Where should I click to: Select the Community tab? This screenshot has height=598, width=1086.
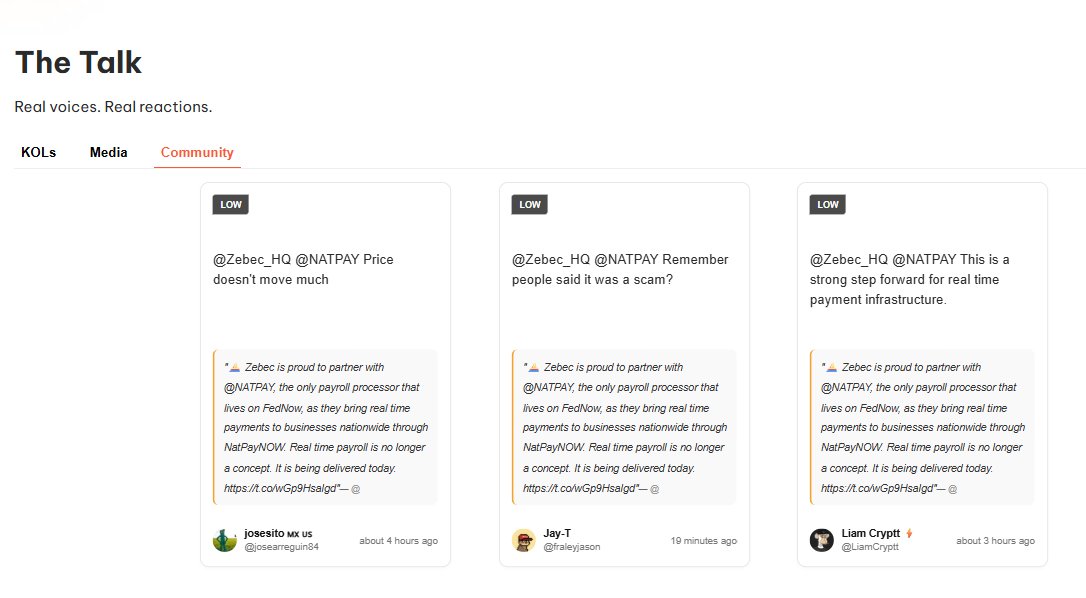point(197,153)
